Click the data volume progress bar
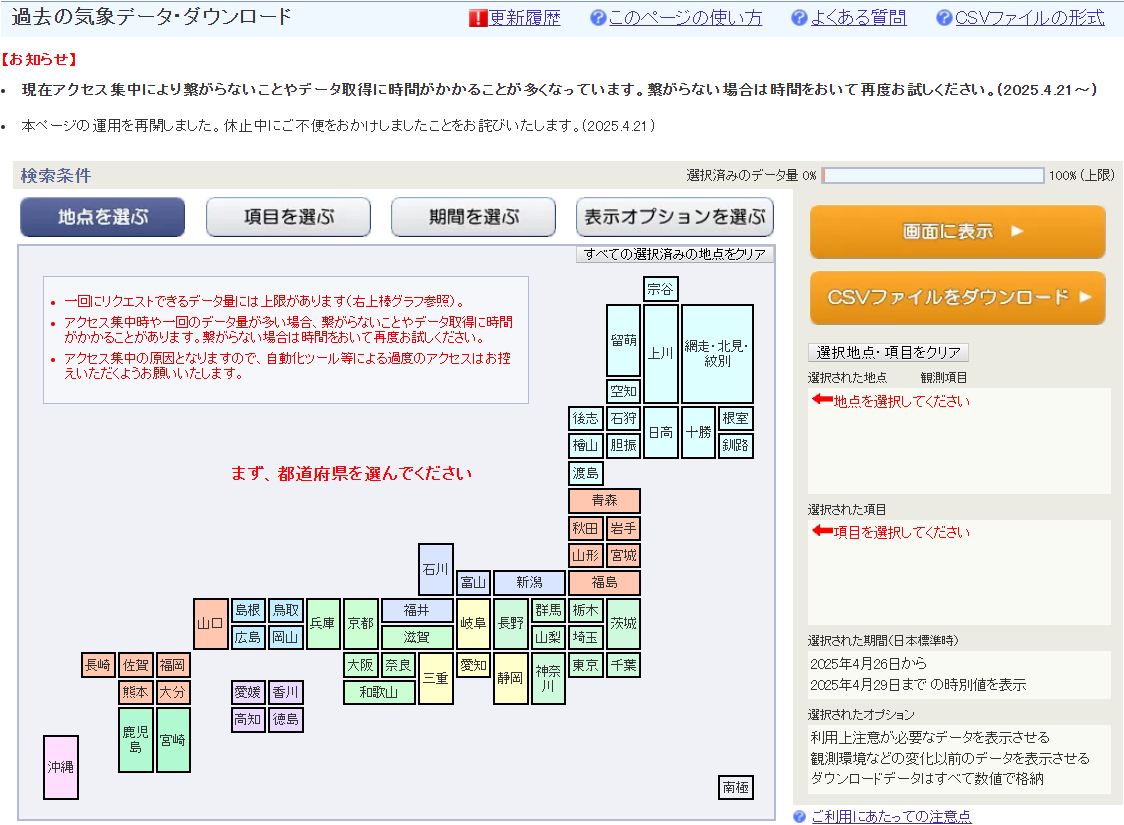 (932, 175)
